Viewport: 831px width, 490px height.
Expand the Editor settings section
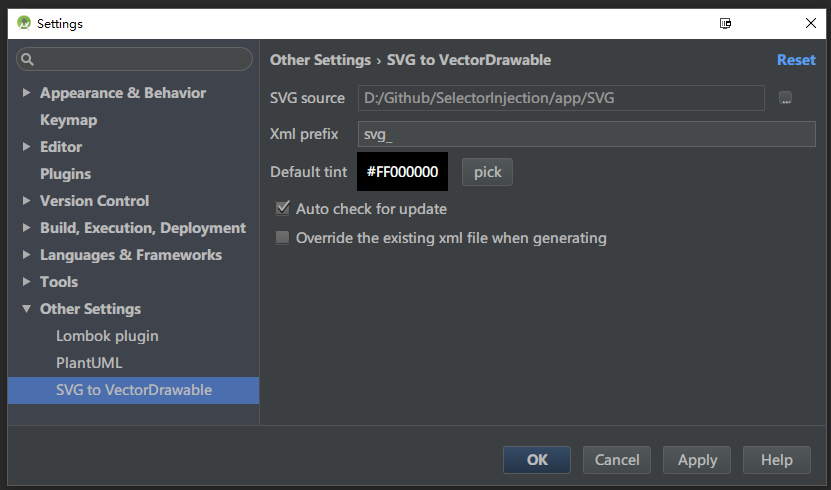[26, 147]
